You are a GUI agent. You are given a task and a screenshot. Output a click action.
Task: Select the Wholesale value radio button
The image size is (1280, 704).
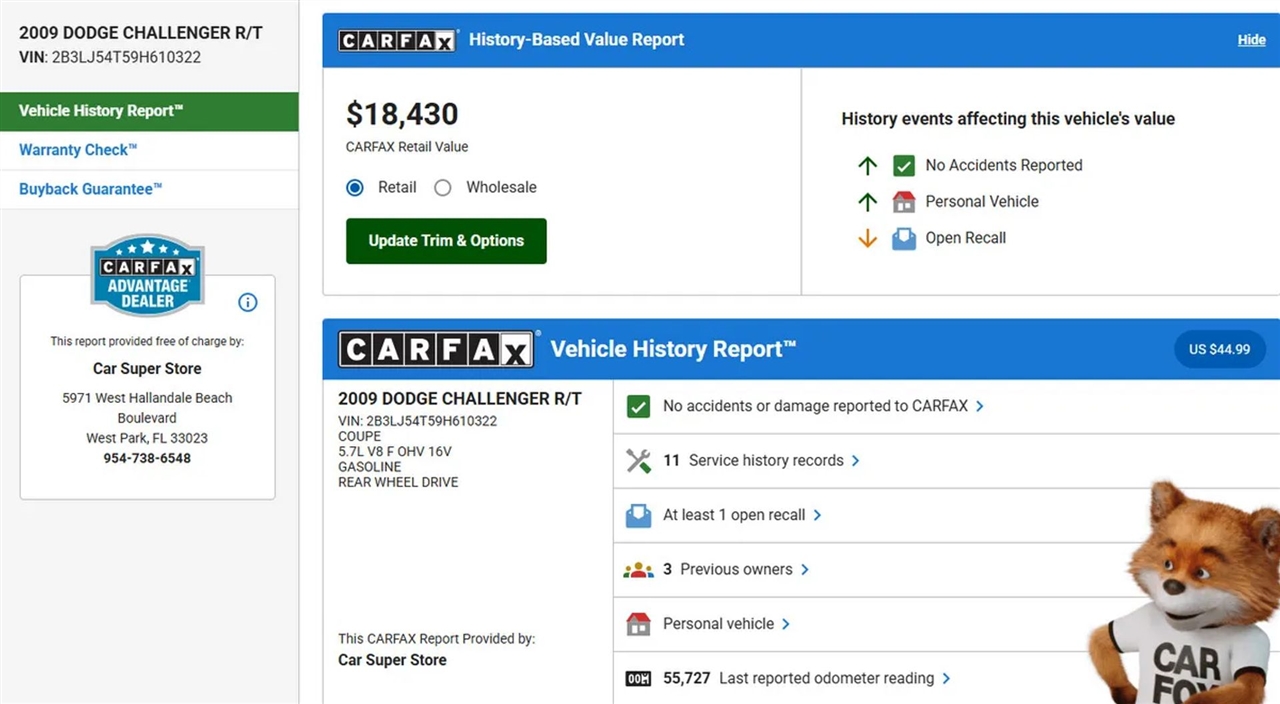[443, 188]
